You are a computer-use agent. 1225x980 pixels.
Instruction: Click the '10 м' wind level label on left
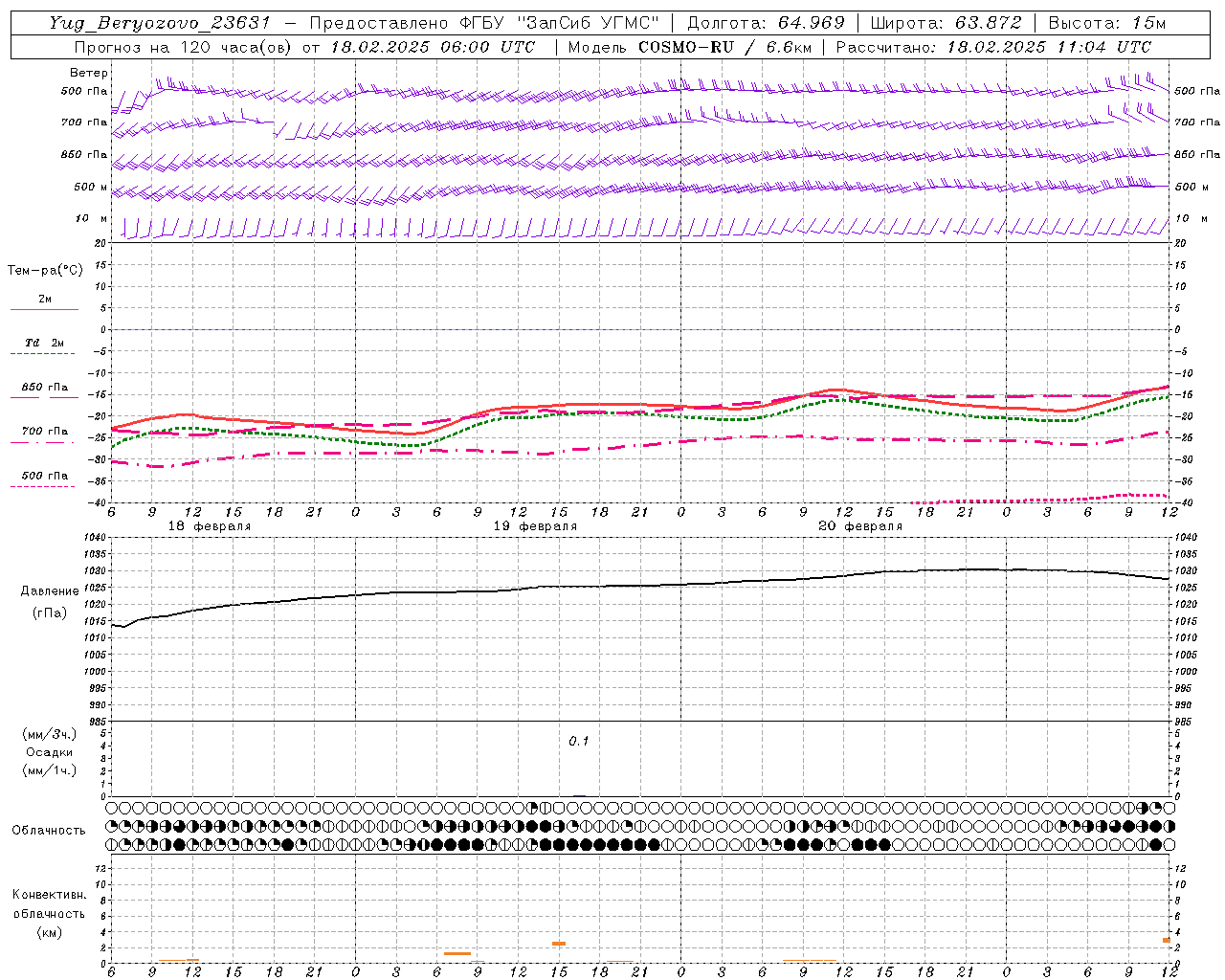(x=91, y=219)
